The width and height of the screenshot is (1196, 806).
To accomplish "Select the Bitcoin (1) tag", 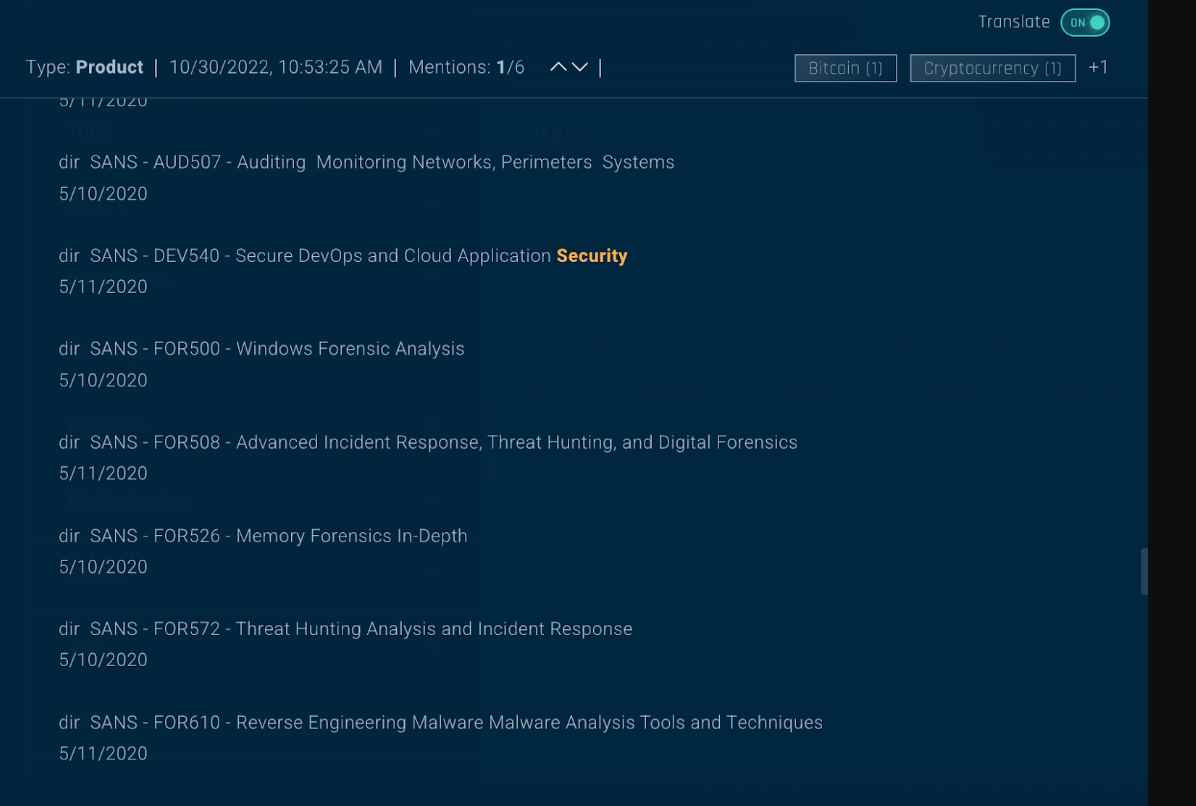I will [845, 68].
